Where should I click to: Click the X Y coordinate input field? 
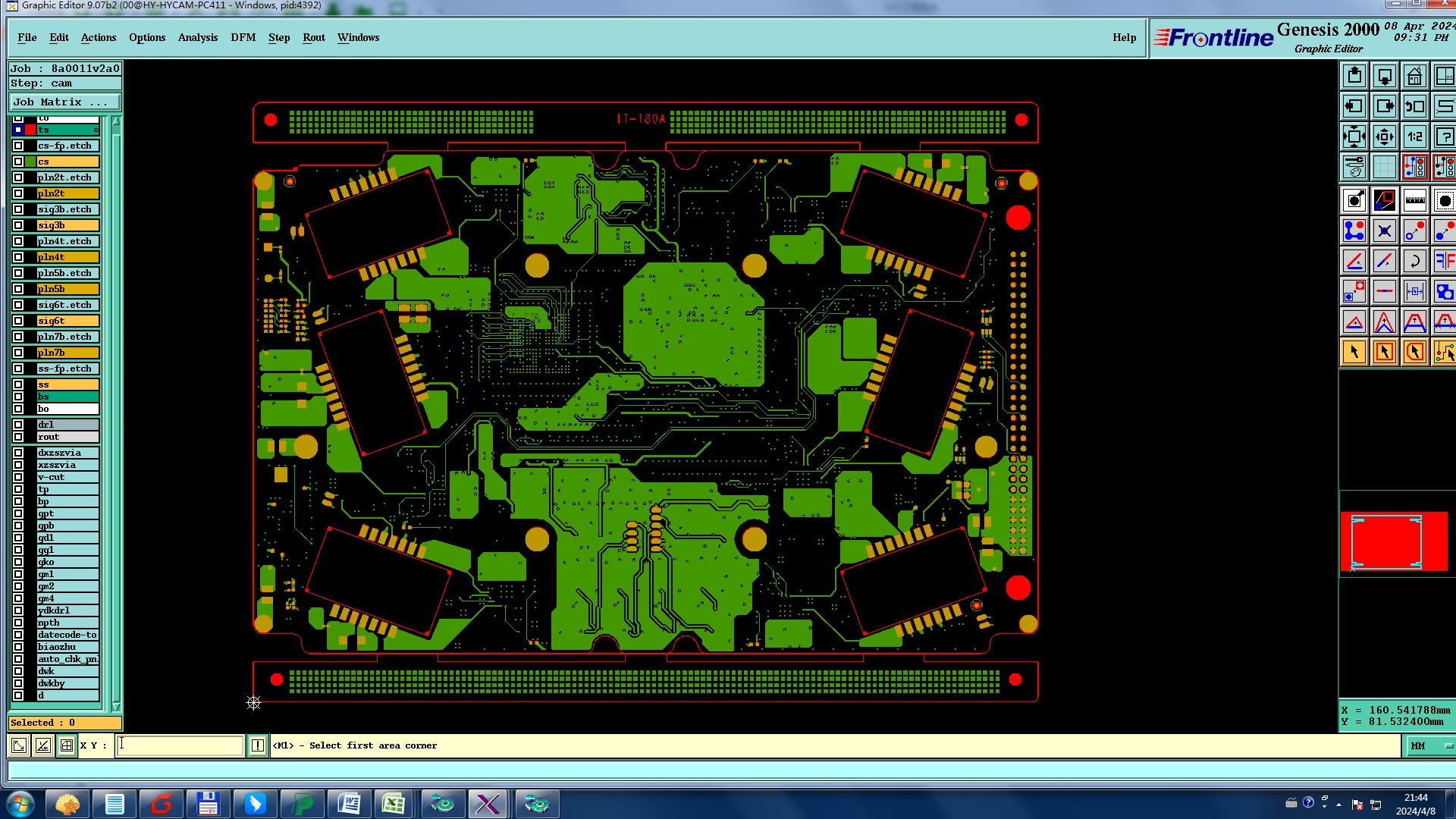(180, 745)
